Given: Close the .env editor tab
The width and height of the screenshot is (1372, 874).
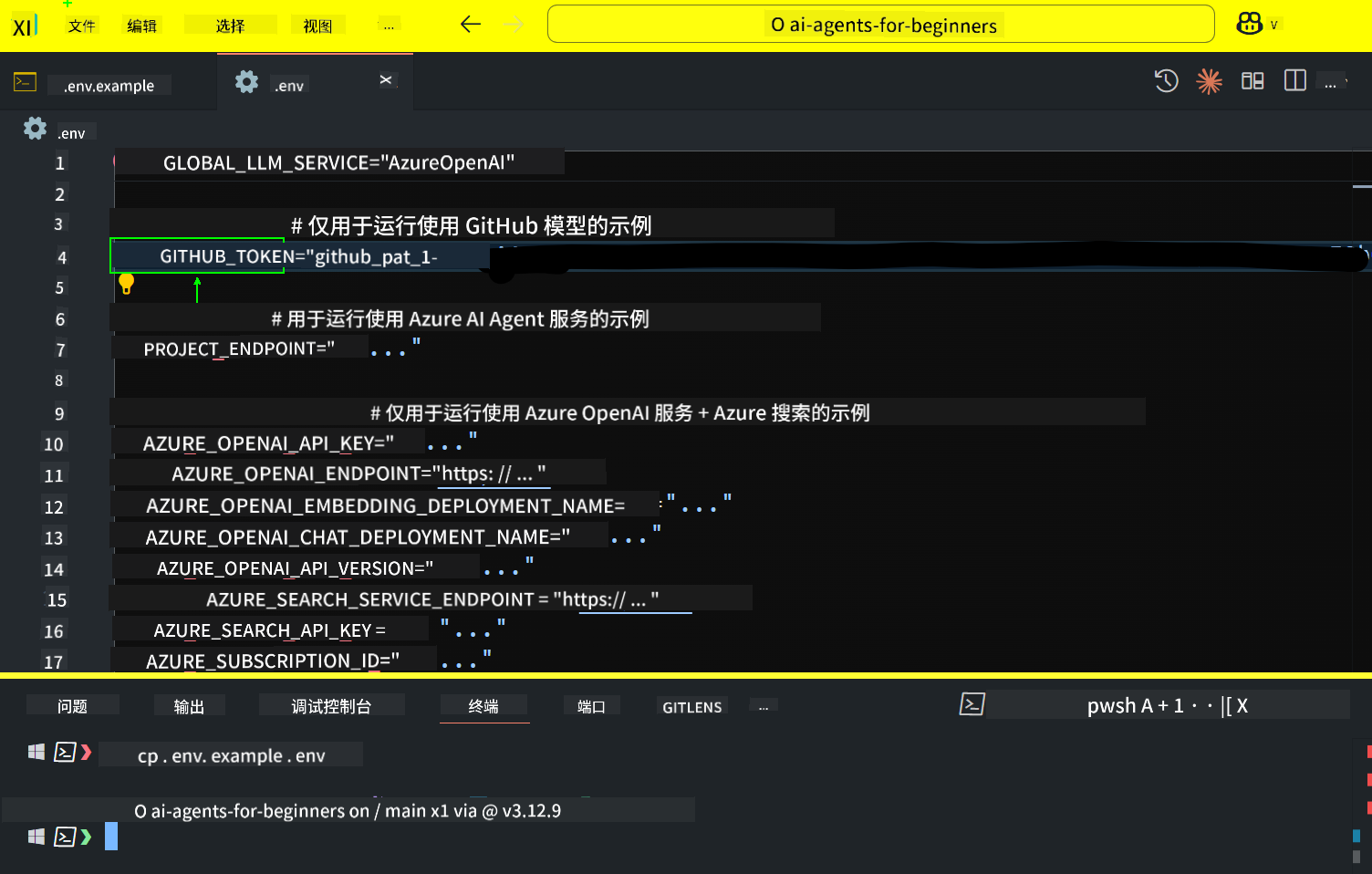Looking at the screenshot, I should click(386, 80).
